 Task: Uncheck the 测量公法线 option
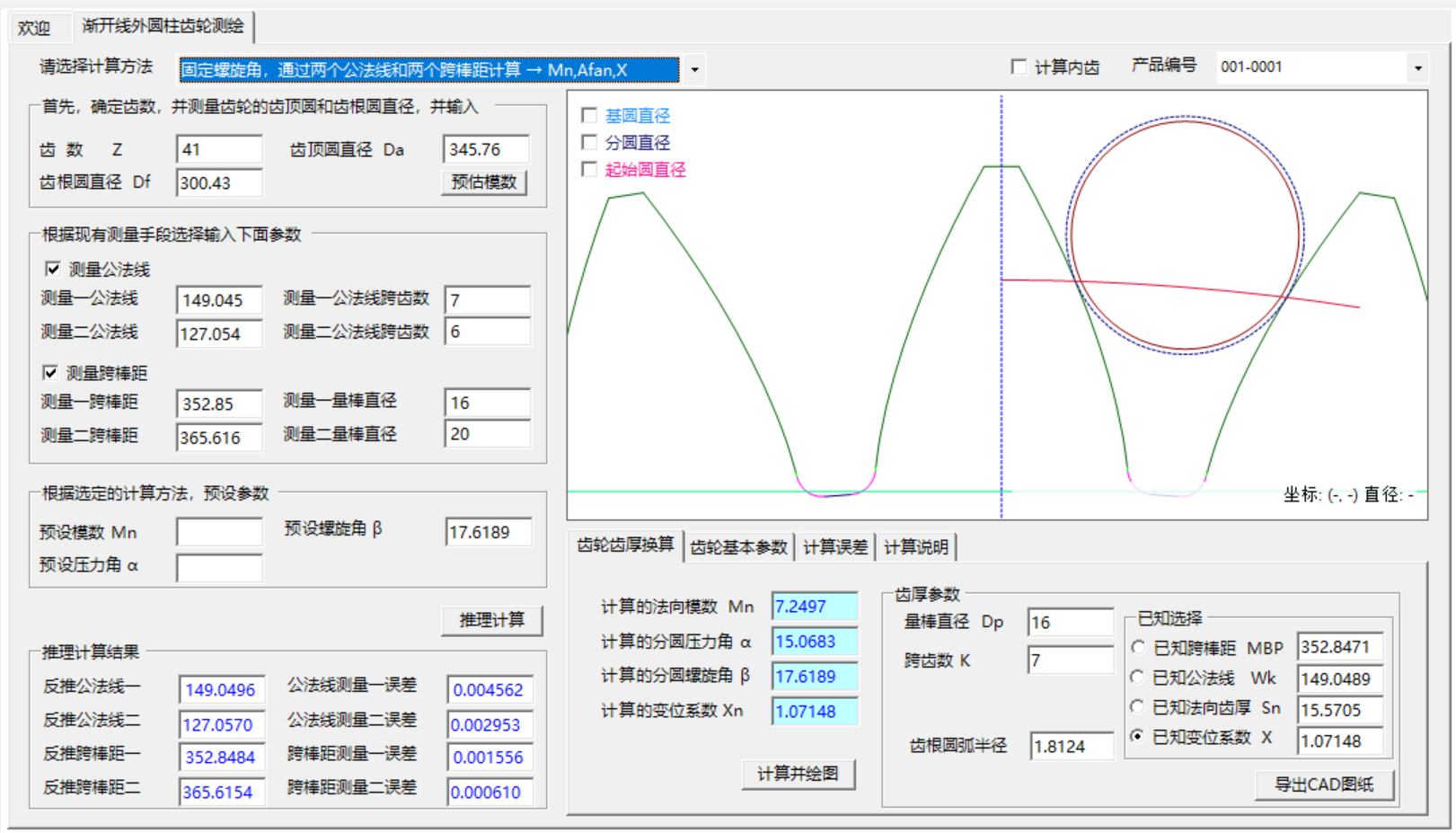(53, 269)
